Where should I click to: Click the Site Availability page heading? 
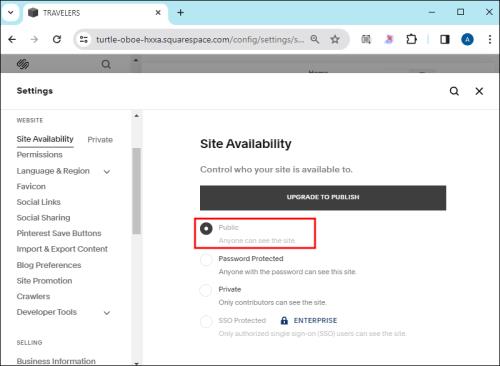click(x=246, y=144)
